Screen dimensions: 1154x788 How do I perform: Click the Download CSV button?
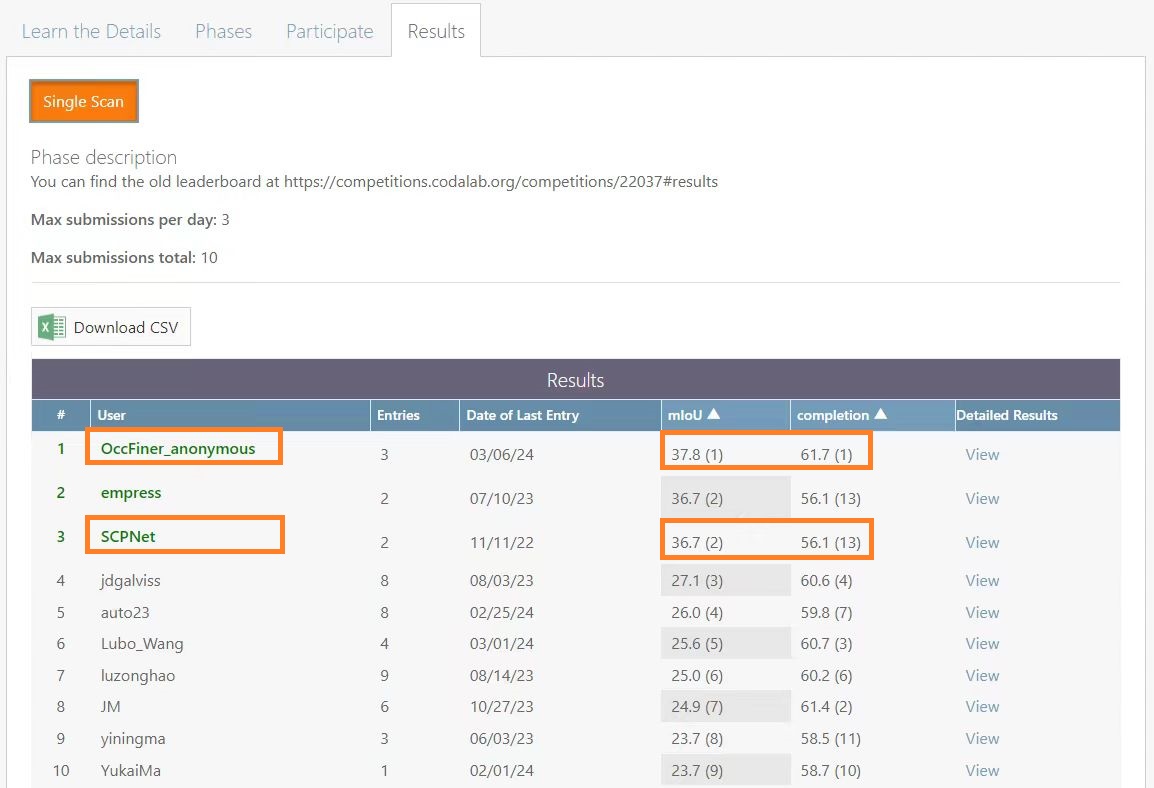click(111, 327)
